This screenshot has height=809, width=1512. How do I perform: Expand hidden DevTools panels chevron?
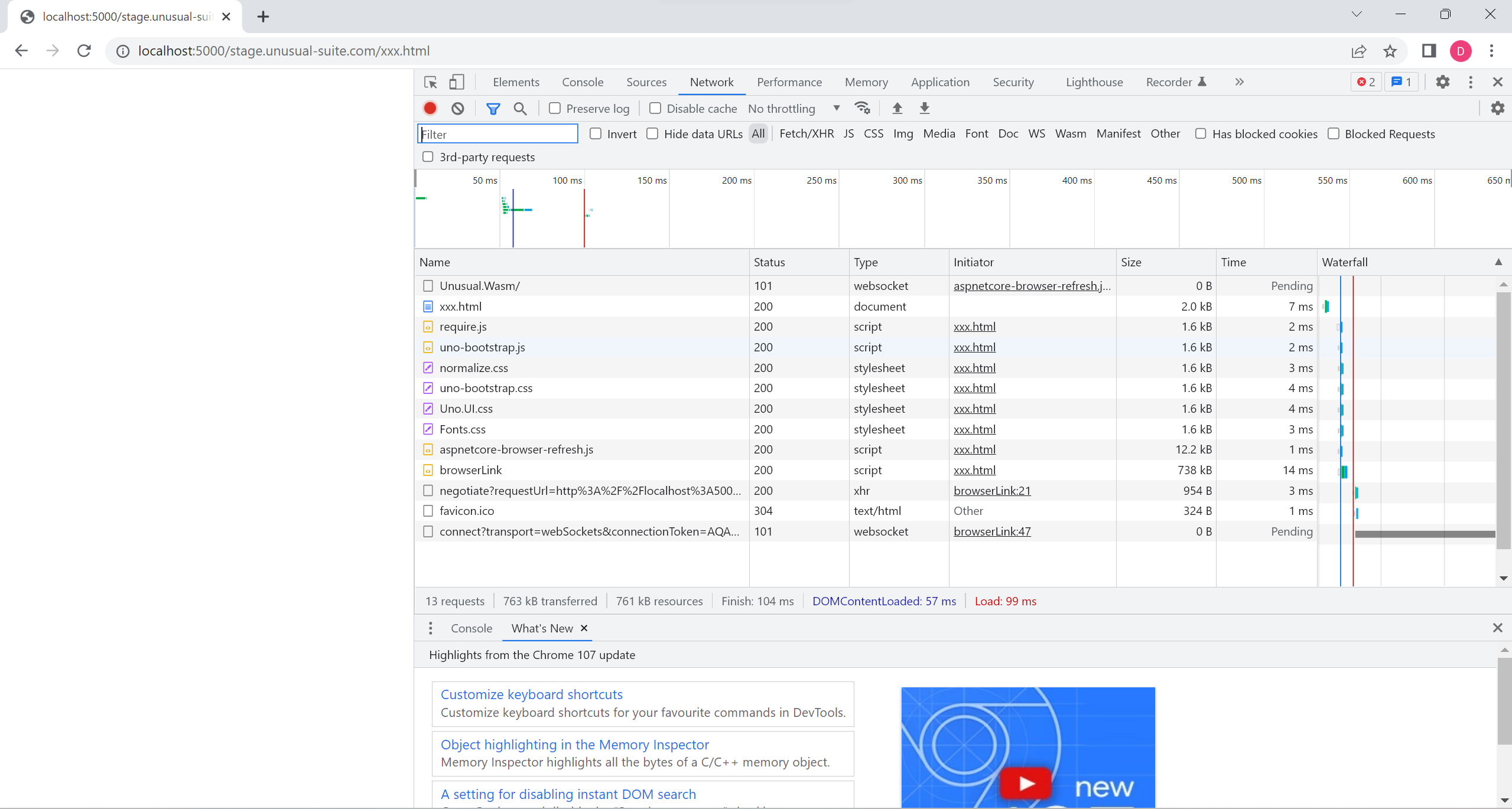[1239, 82]
